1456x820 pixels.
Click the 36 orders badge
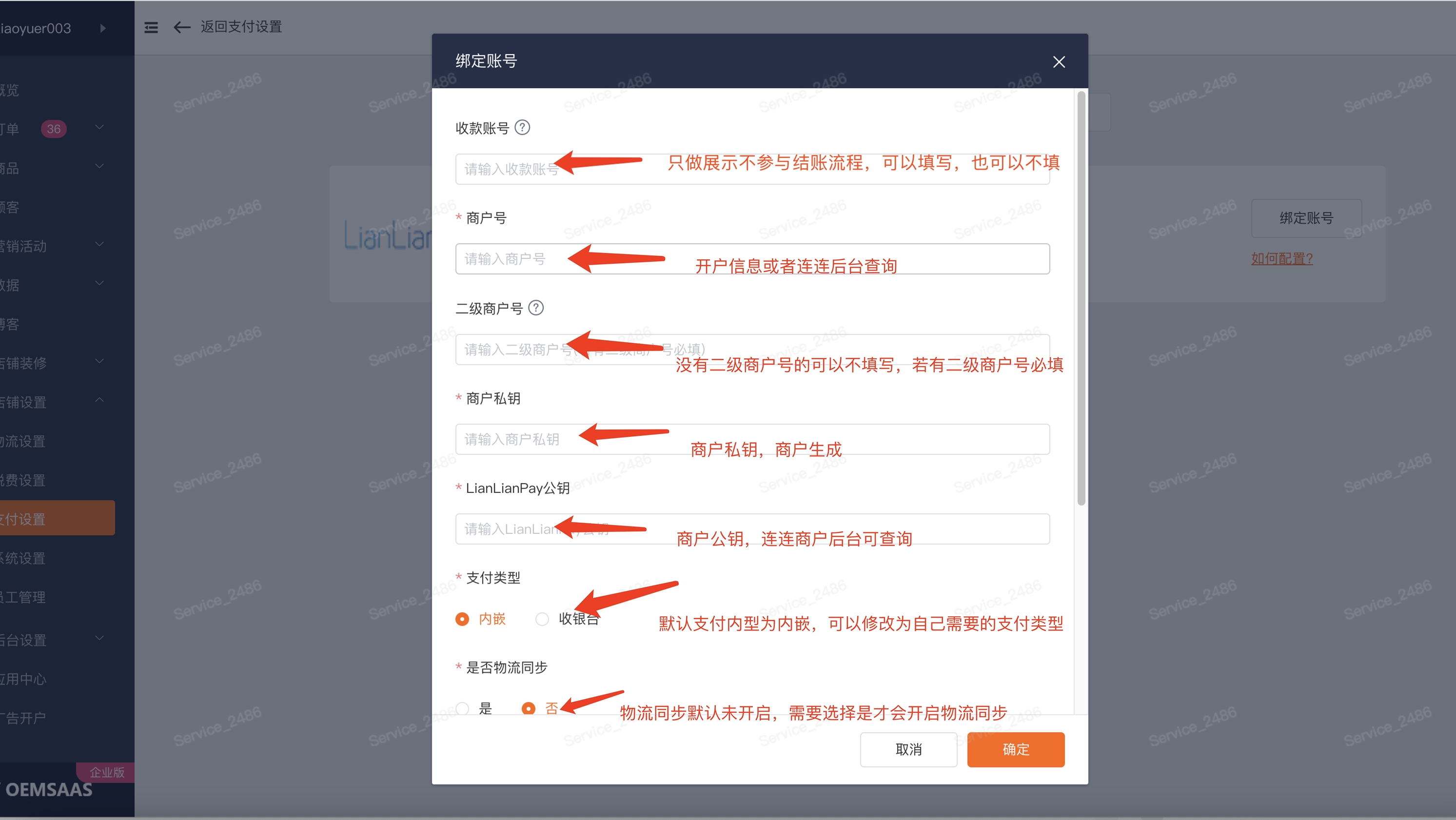coord(54,129)
